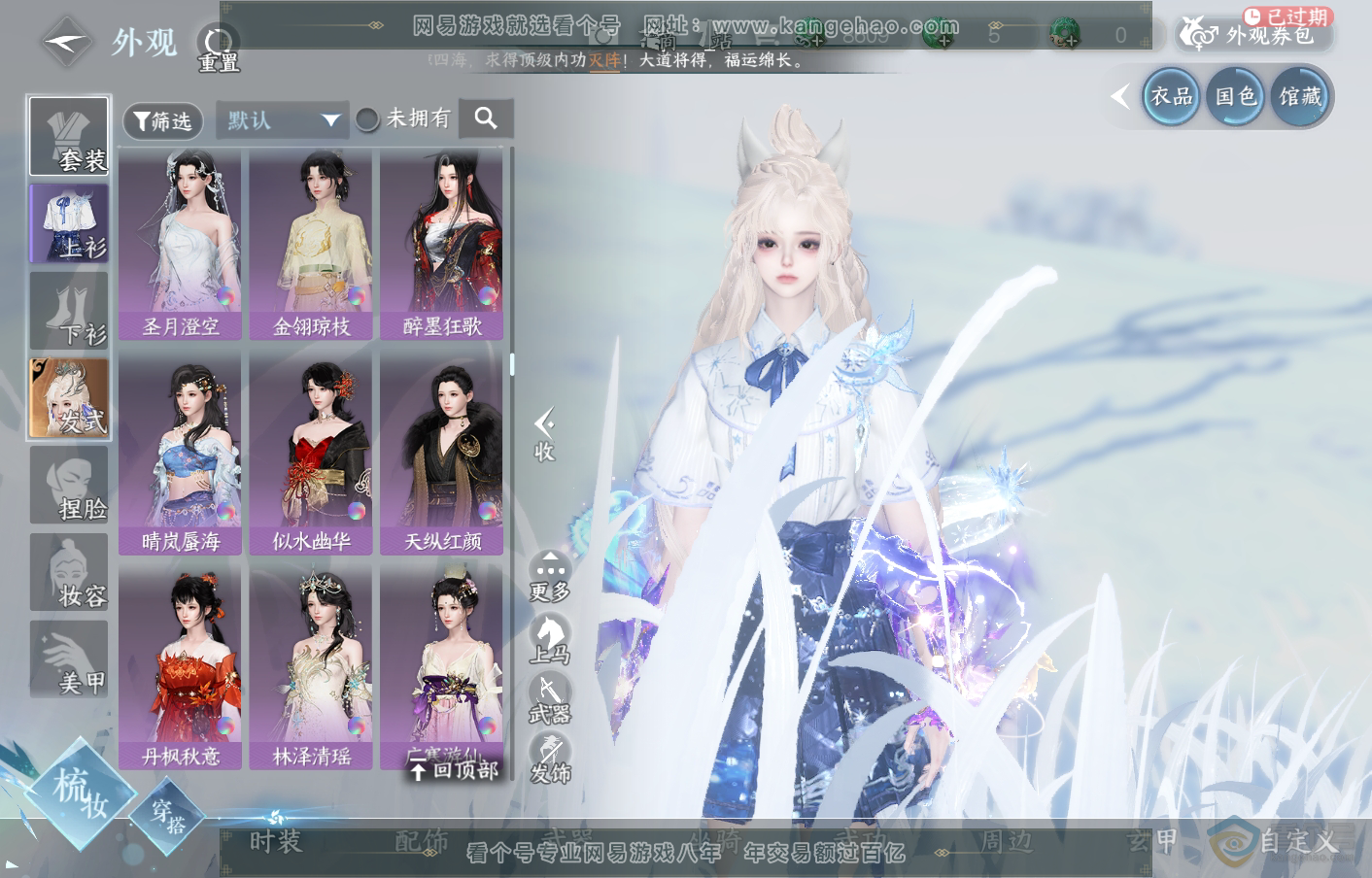Switch to the 玄甲 bottom tab
The height and width of the screenshot is (878, 1372).
[1152, 841]
